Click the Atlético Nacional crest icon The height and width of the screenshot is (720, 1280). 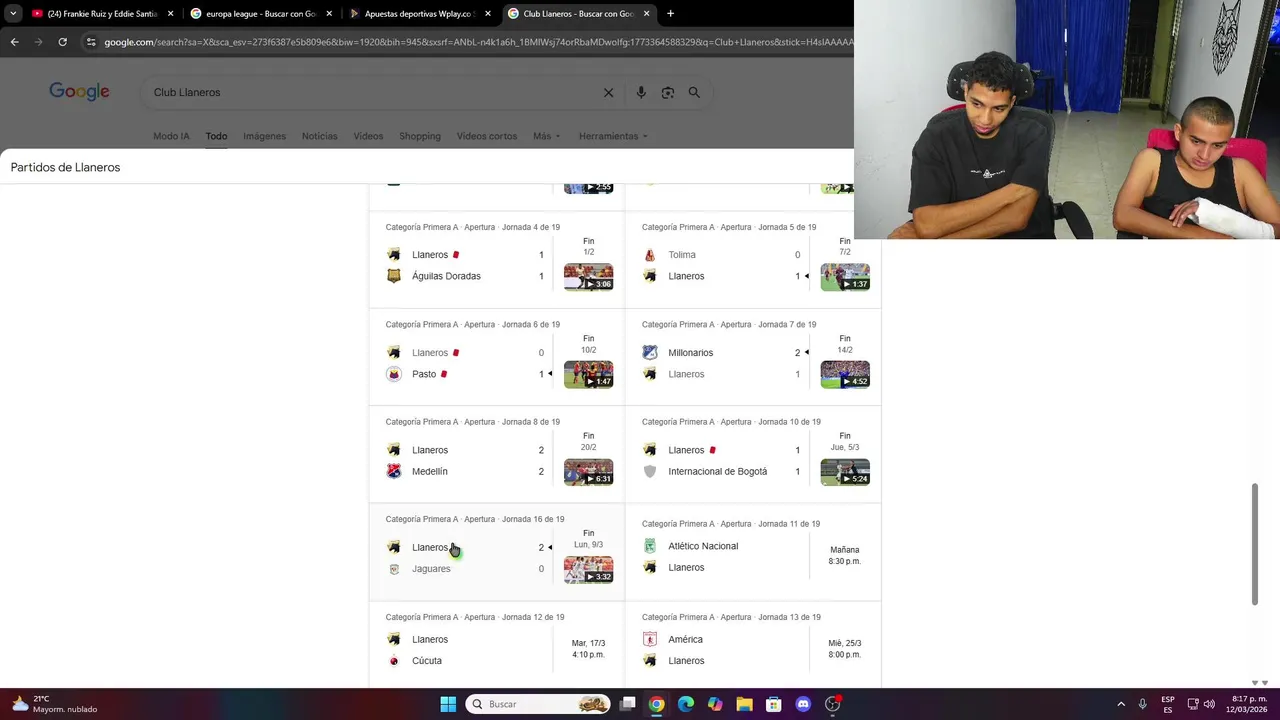pos(650,546)
